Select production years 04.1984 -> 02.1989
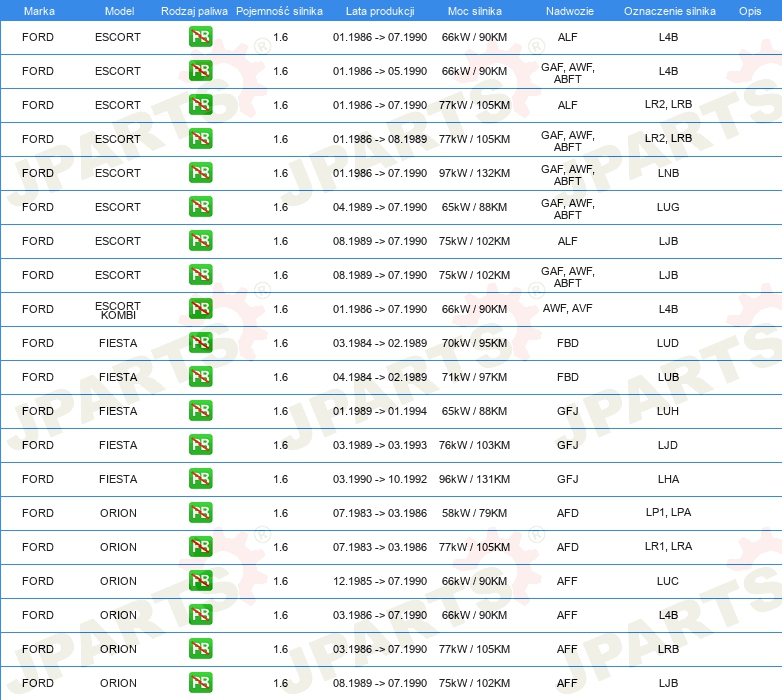Screen dimensions: 782x700 [380, 377]
